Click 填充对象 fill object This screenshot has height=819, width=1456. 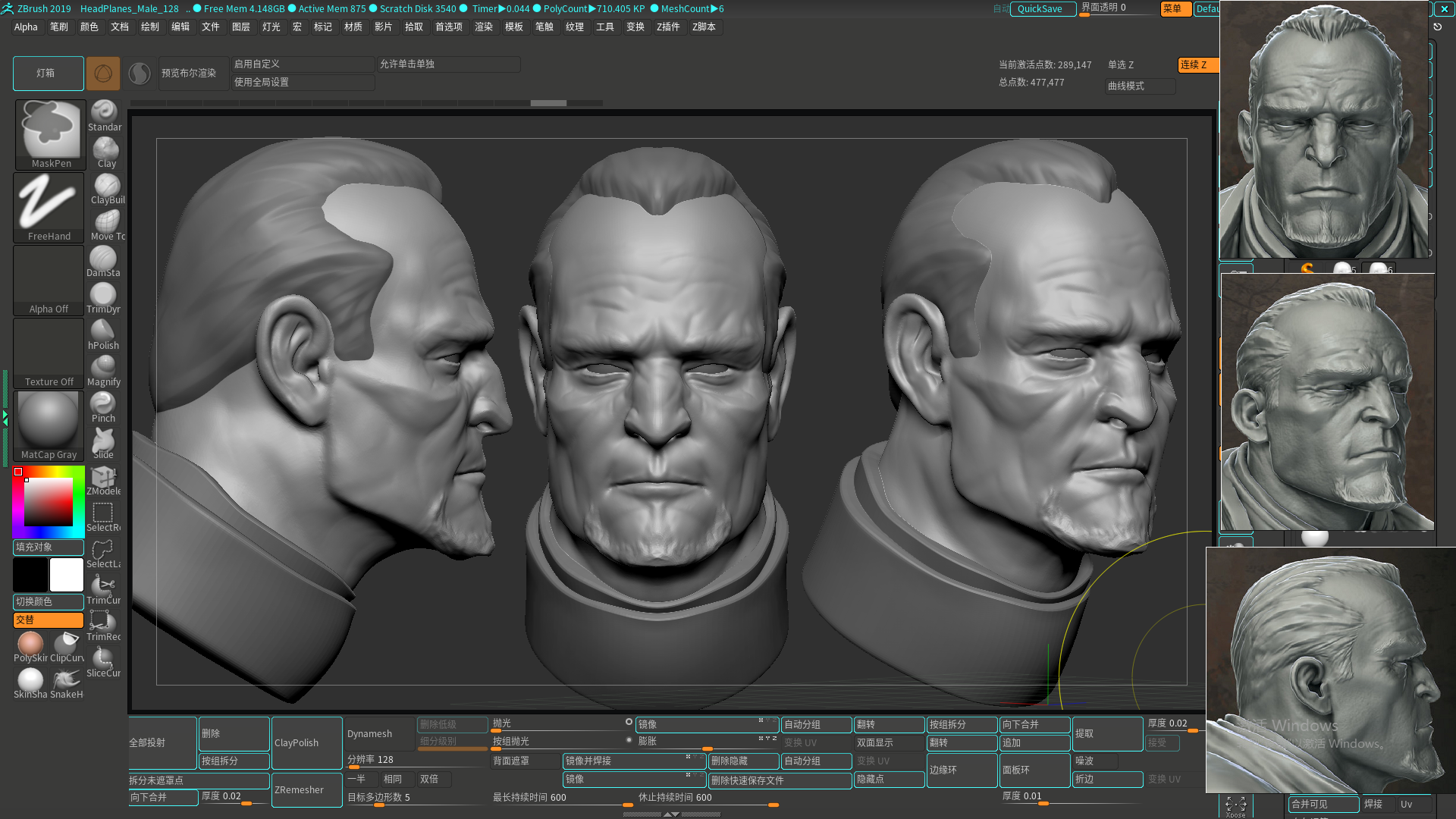(x=49, y=548)
